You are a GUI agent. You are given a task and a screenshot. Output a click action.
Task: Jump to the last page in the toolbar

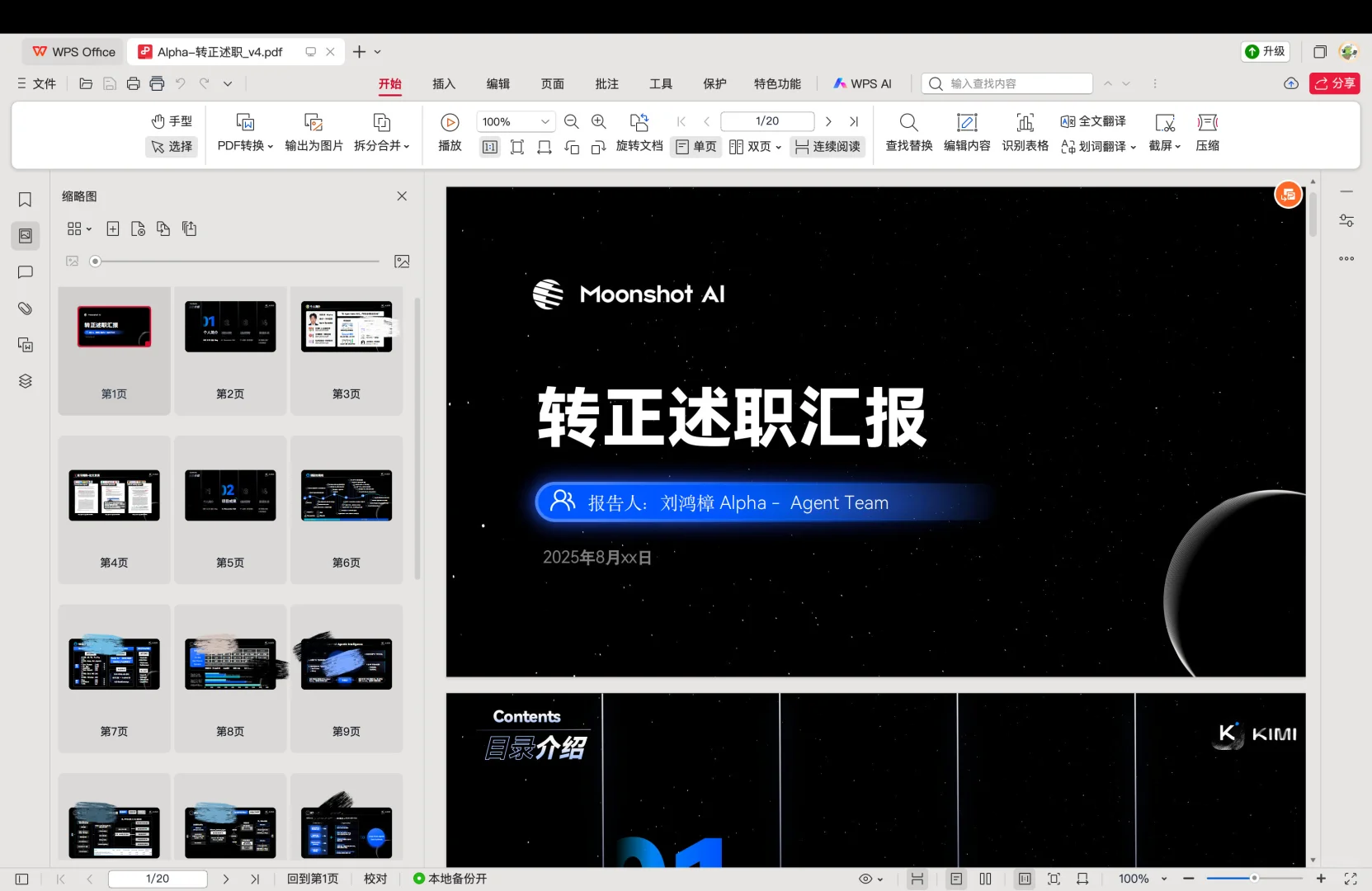tap(854, 121)
